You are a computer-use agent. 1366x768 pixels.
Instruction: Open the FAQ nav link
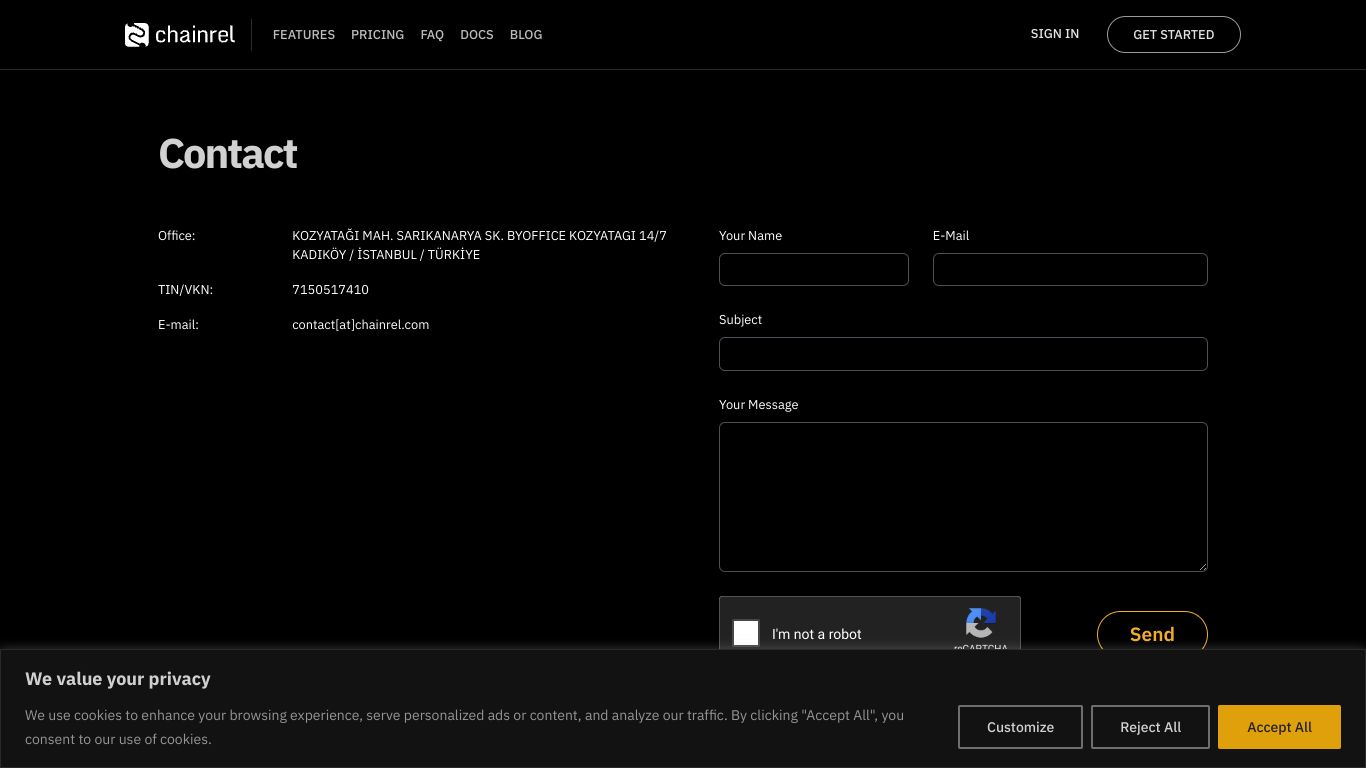pyautogui.click(x=432, y=34)
